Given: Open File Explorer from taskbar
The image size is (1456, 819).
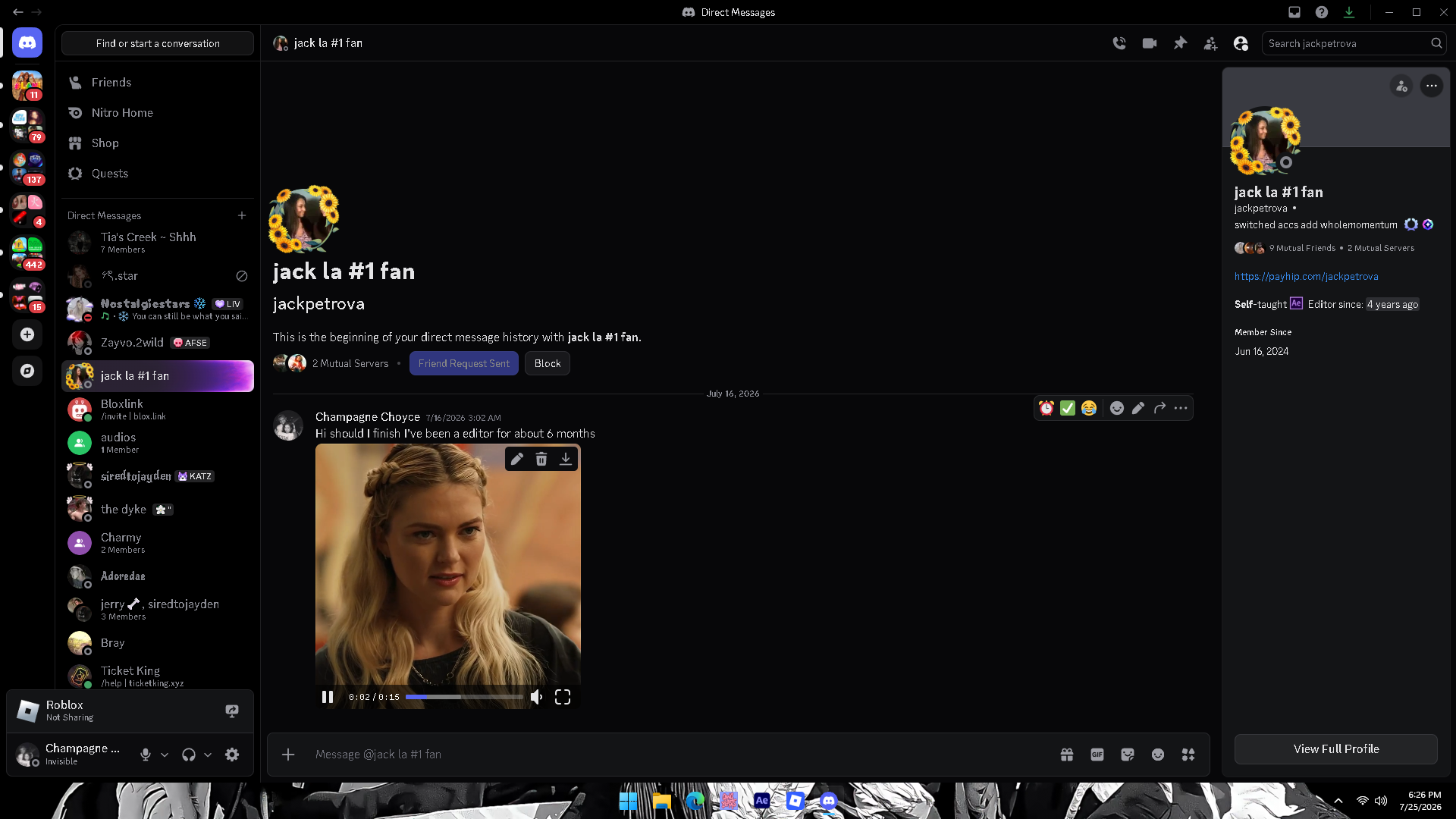Looking at the screenshot, I should 662,801.
